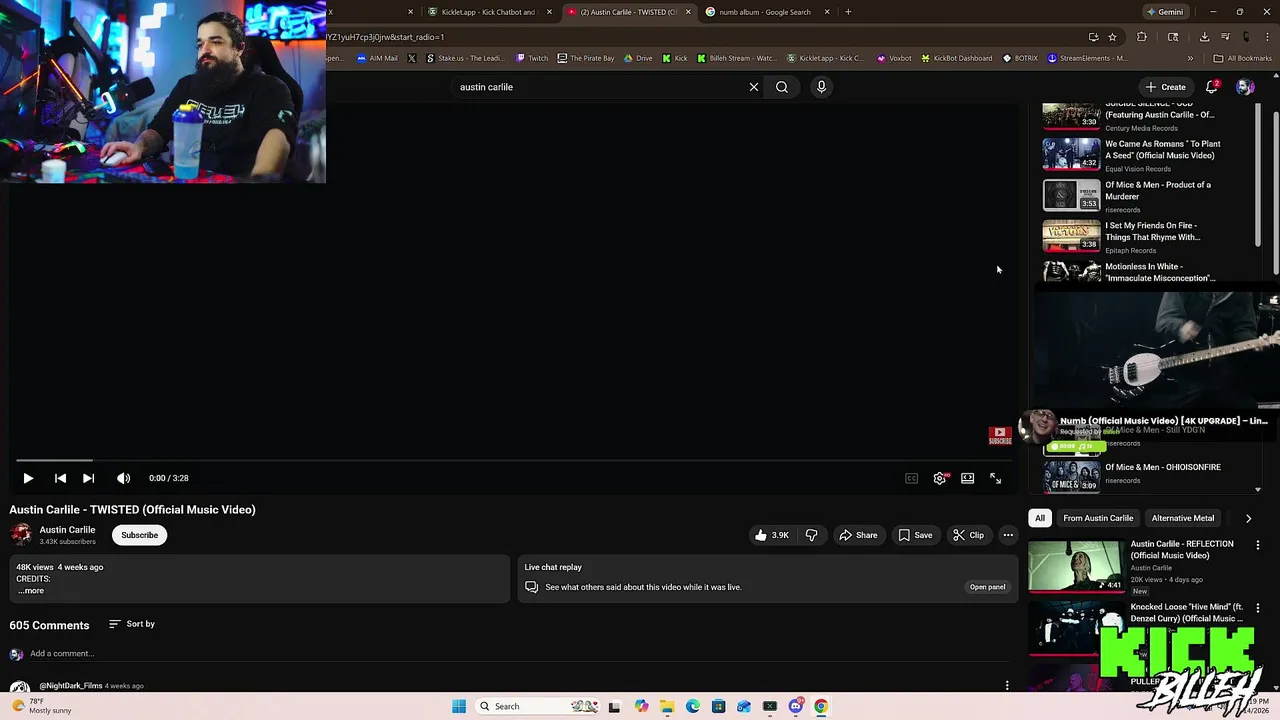The height and width of the screenshot is (720, 1280).
Task: Open more actions ellipsis under video
Action: pos(1008,535)
